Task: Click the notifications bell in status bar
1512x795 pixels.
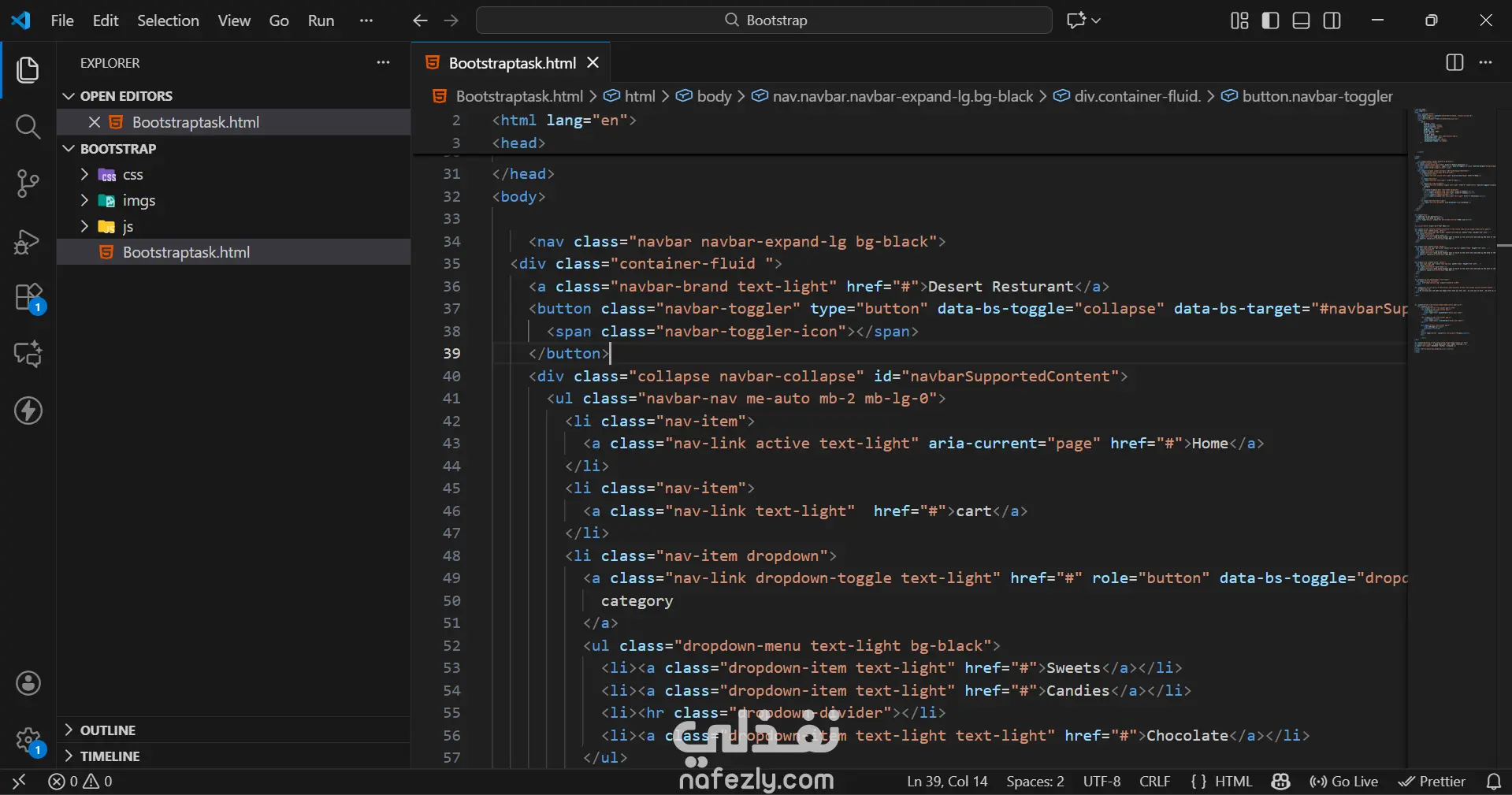Action: [x=1493, y=782]
